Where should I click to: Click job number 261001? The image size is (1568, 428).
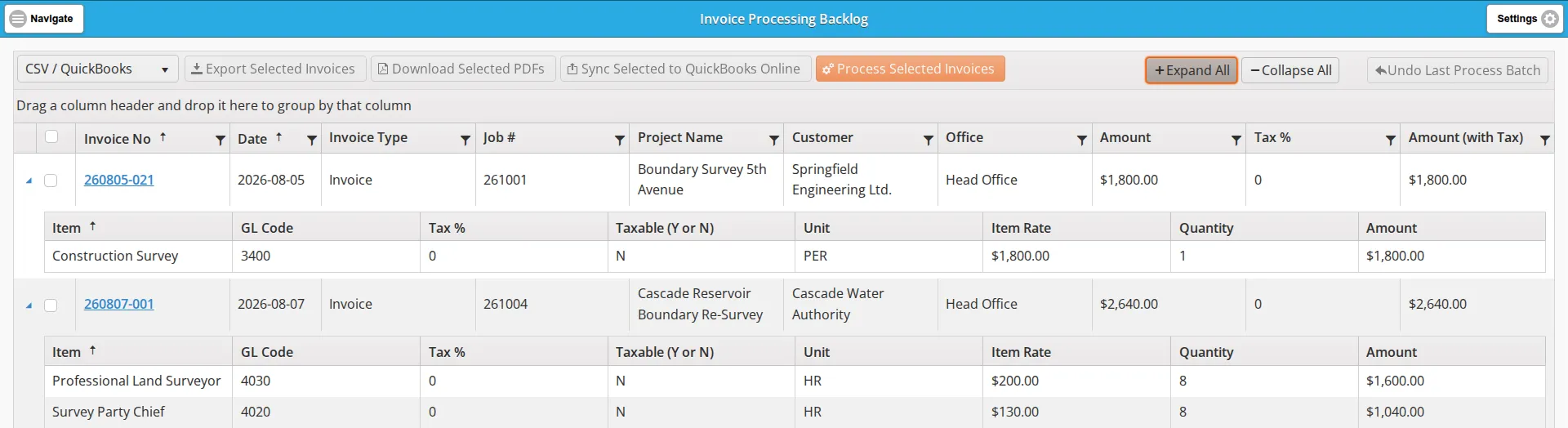coord(506,180)
